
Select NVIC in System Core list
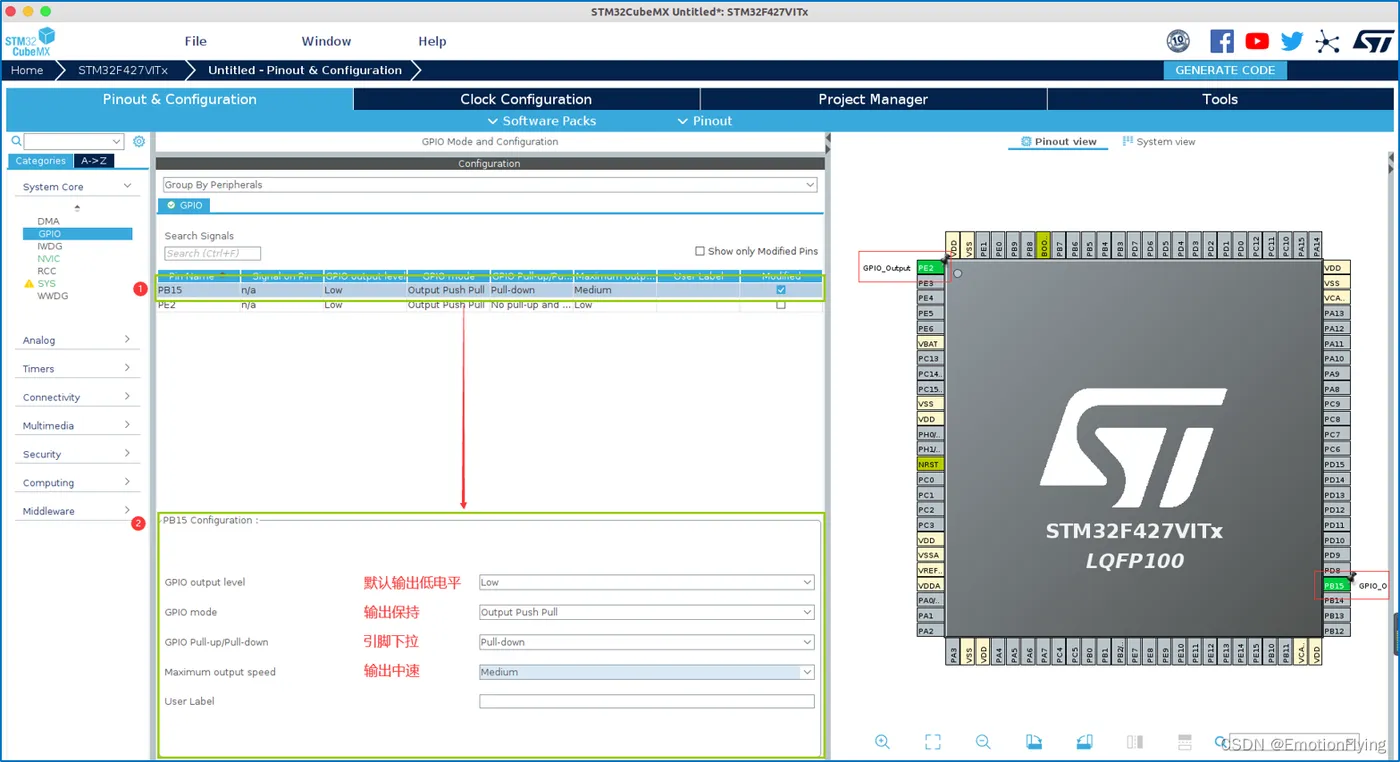49,259
